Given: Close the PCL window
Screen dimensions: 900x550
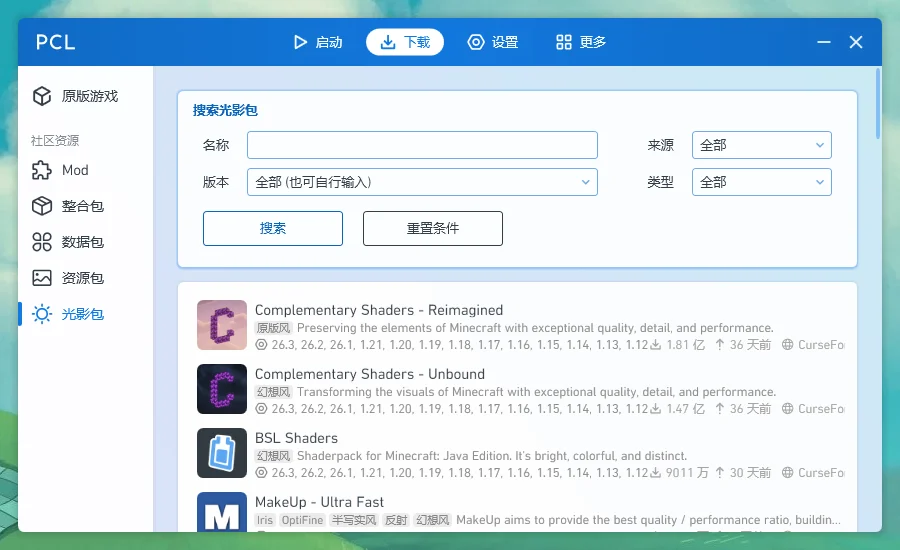Looking at the screenshot, I should point(856,42).
